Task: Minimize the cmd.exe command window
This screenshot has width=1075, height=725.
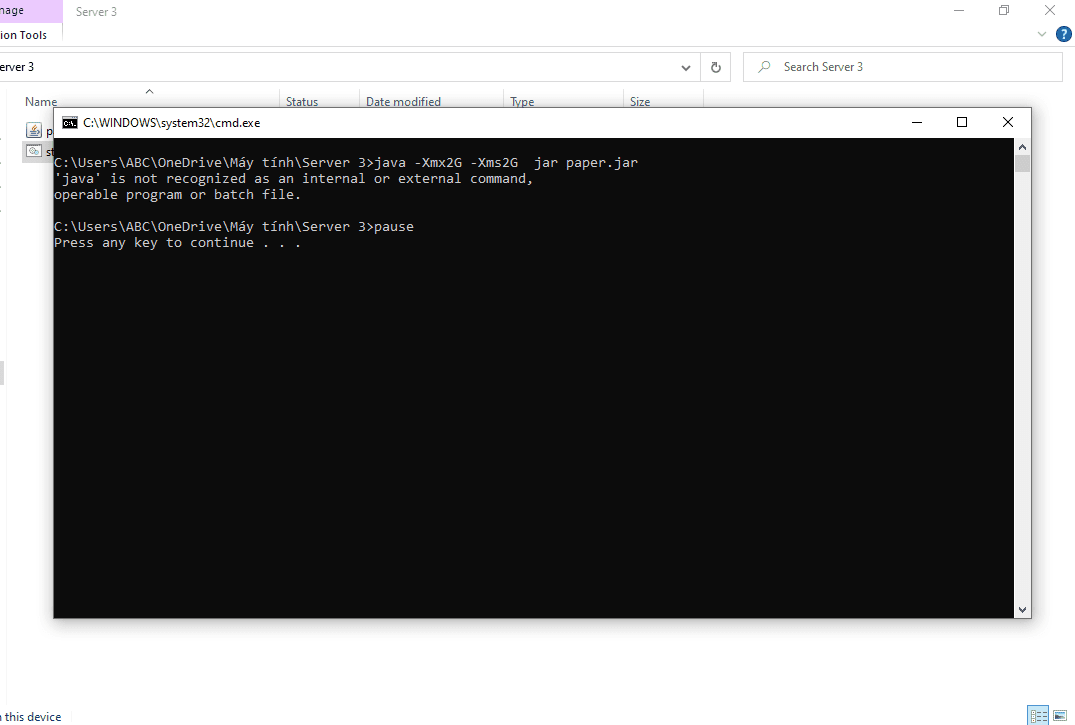Action: tap(917, 123)
